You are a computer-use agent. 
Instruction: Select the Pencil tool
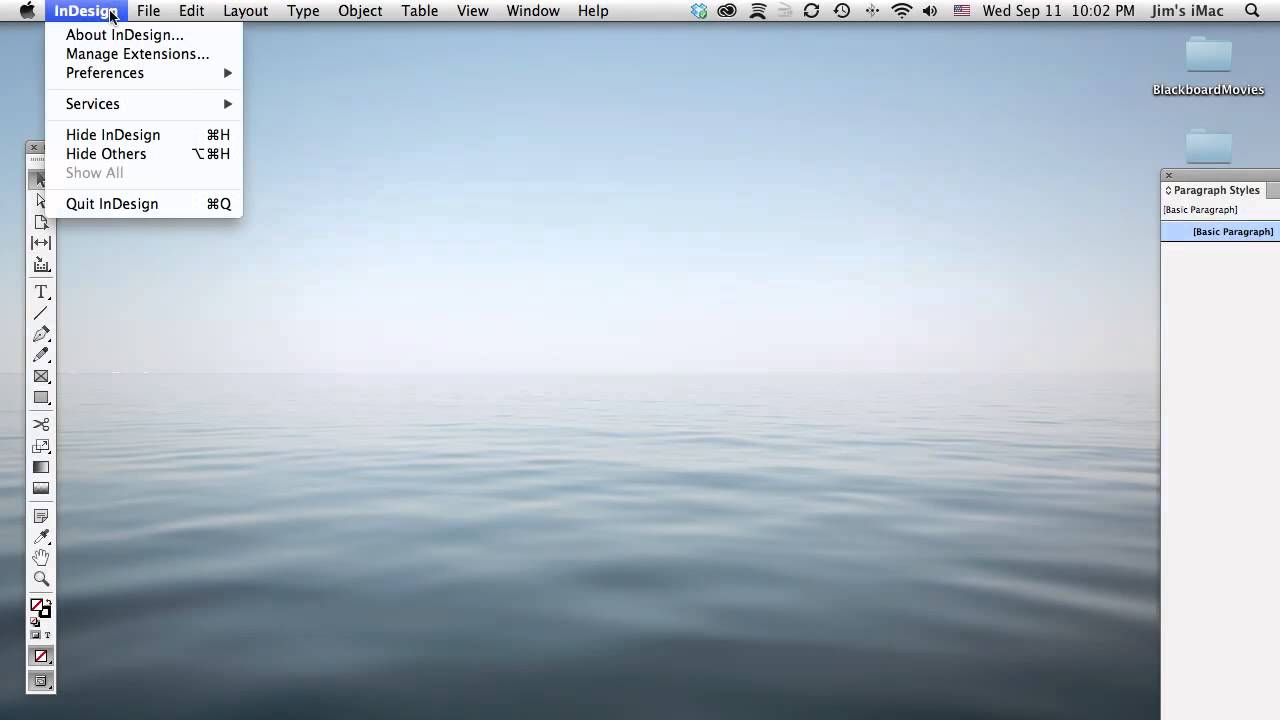(x=41, y=355)
